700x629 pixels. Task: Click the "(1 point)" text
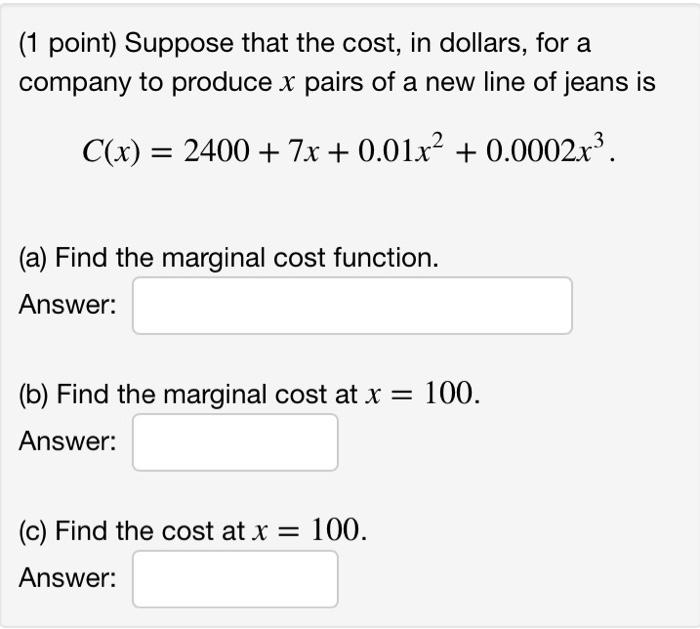pos(67,44)
